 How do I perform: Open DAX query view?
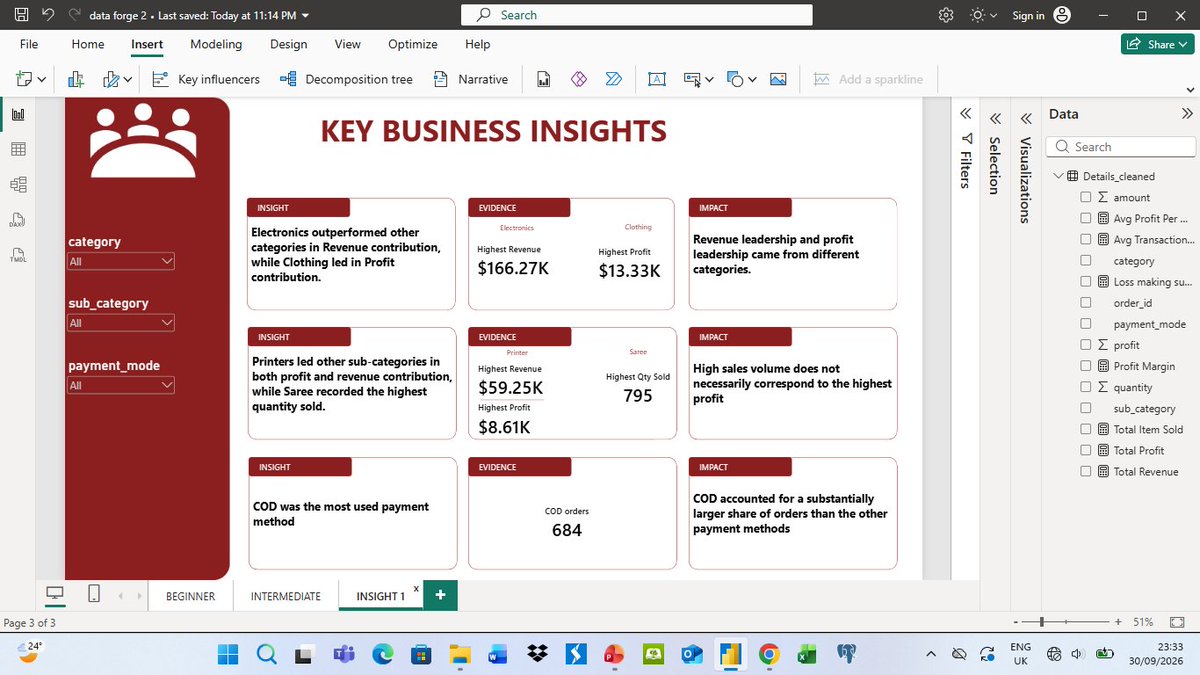click(18, 219)
